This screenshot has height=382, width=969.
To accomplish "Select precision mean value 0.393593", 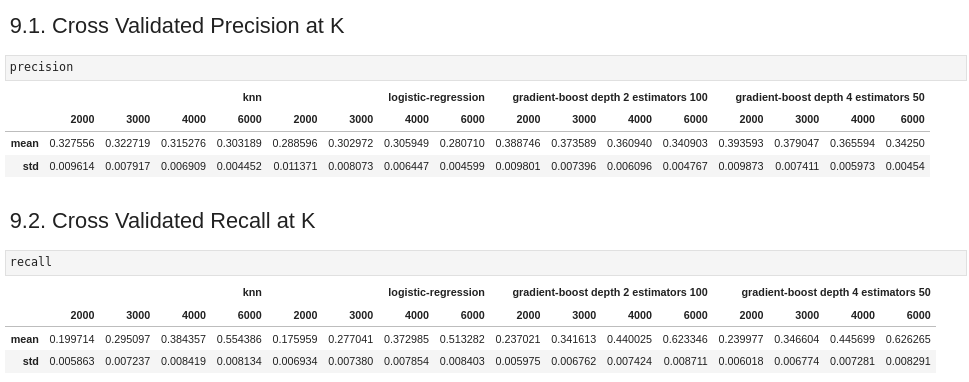I will pos(741,143).
